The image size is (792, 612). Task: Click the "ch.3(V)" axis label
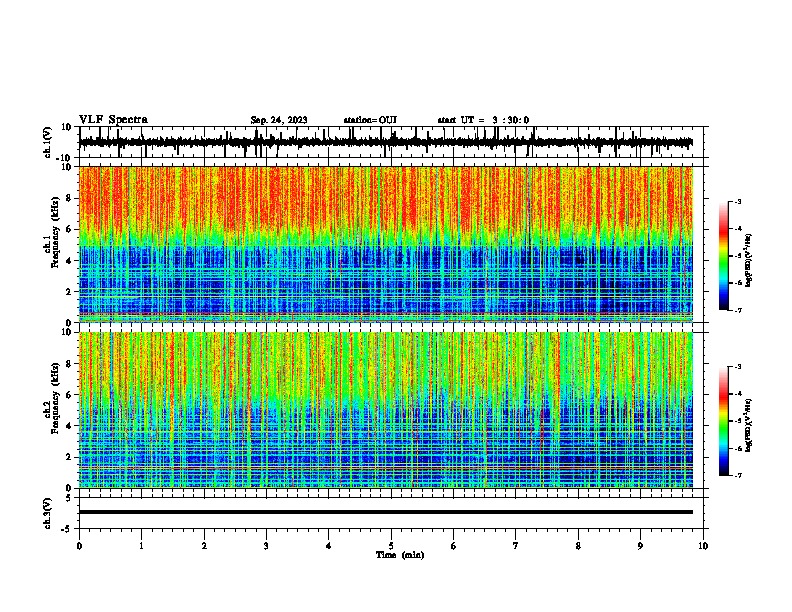pyautogui.click(x=48, y=514)
